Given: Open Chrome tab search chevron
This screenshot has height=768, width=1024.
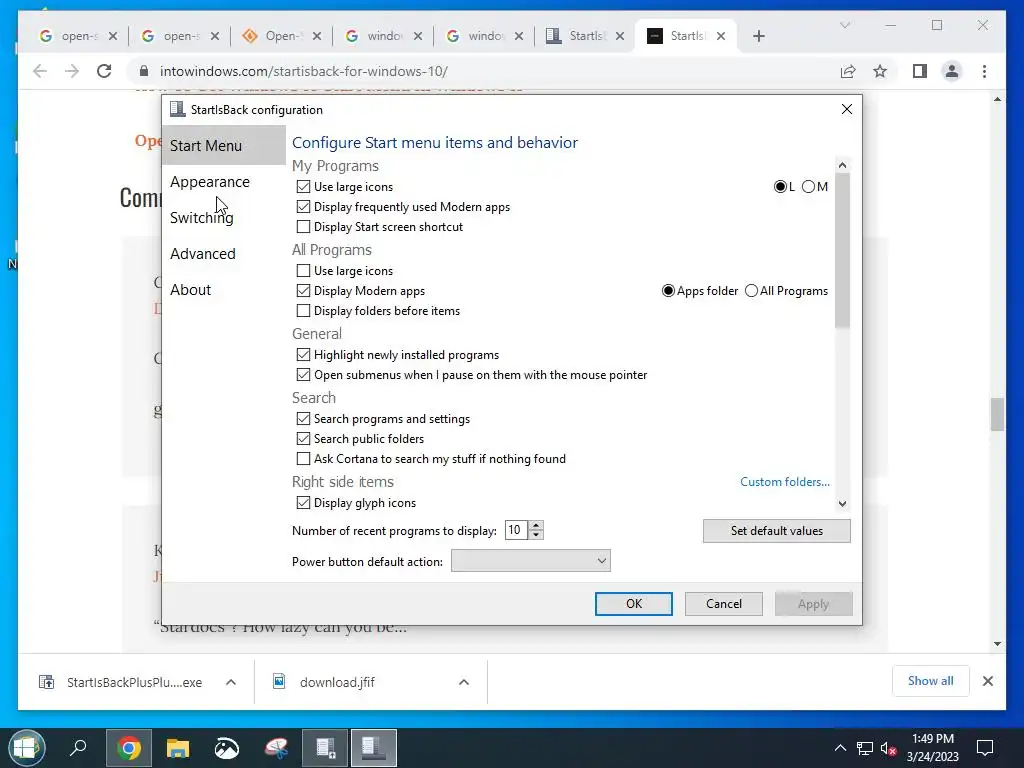Looking at the screenshot, I should tap(844, 25).
